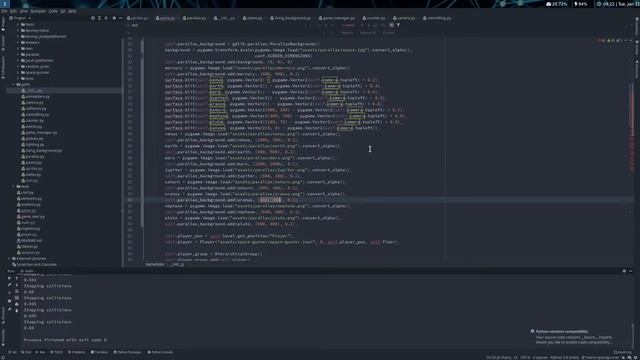640x360 pixels.
Task: Click filter icon in the find bar
Action: 398,25
